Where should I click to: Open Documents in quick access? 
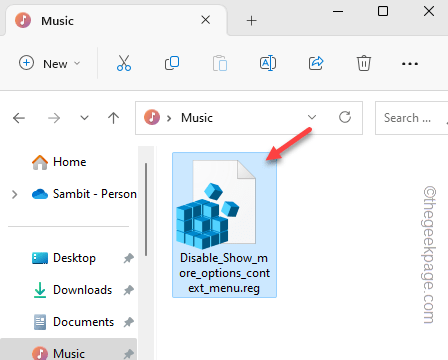tap(74, 322)
